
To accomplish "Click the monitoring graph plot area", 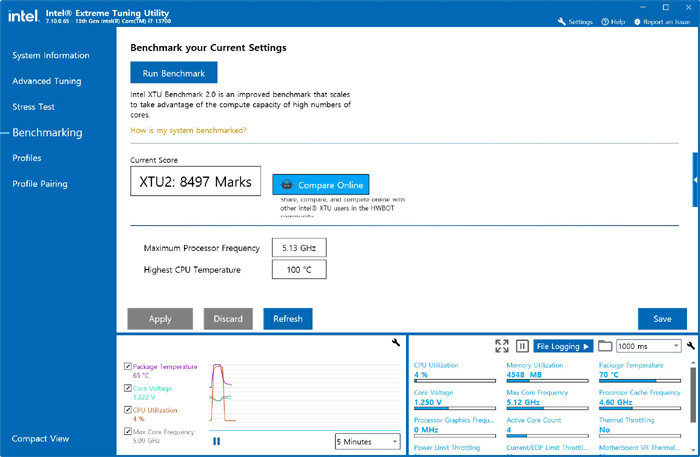I will (305, 393).
